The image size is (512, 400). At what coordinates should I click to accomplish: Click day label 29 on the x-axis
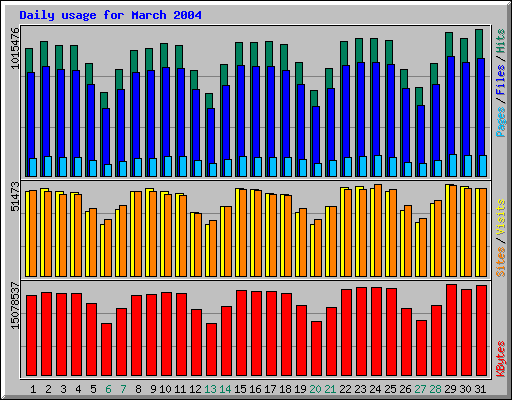[x=450, y=389]
